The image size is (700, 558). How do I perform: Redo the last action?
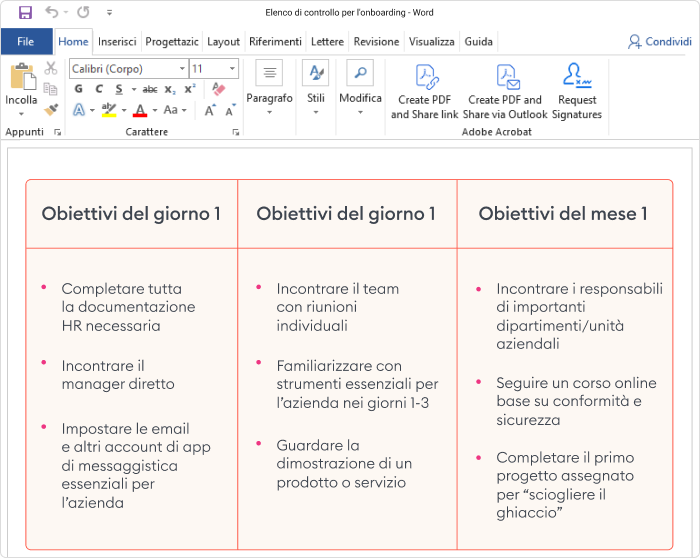tap(83, 12)
